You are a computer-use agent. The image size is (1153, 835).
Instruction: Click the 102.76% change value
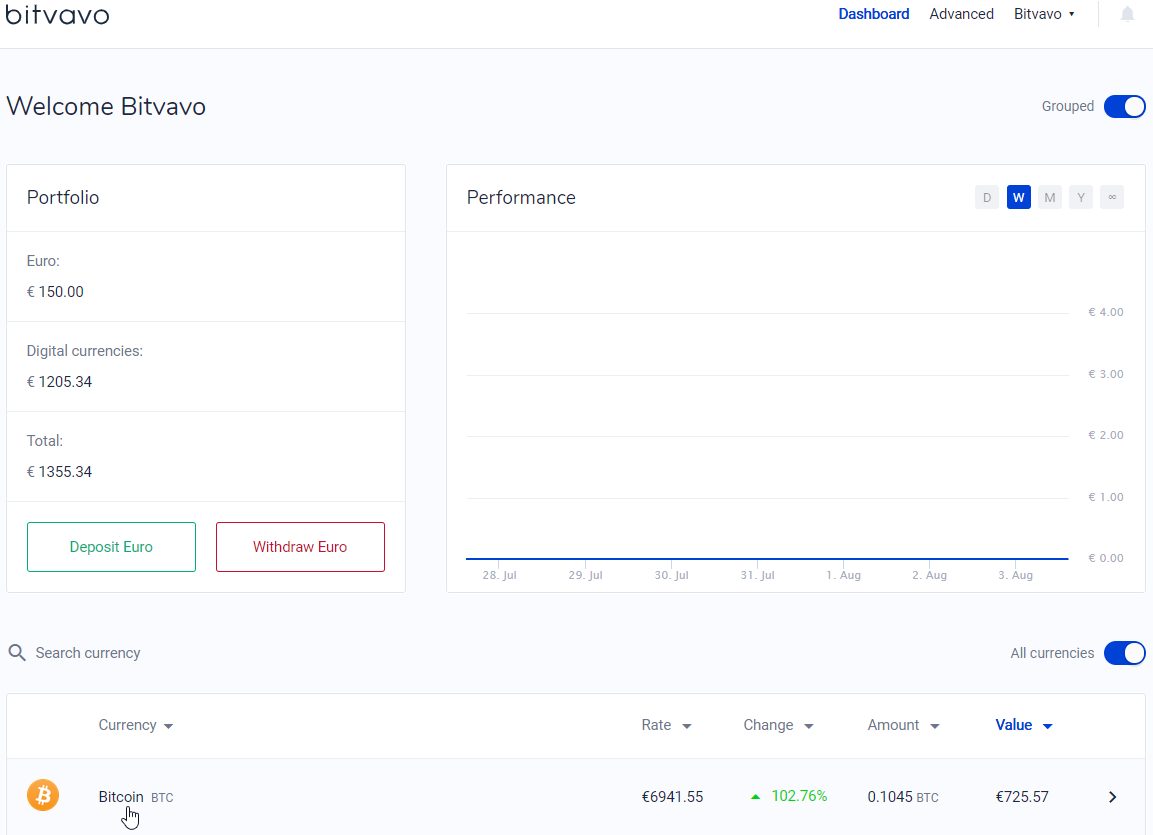[x=799, y=796]
